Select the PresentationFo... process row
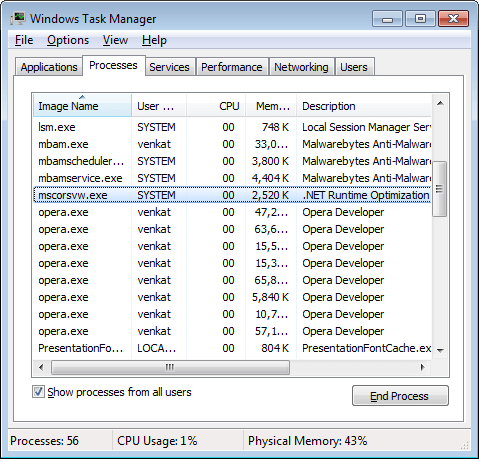Image resolution: width=479 pixels, height=459 pixels. coord(232,348)
